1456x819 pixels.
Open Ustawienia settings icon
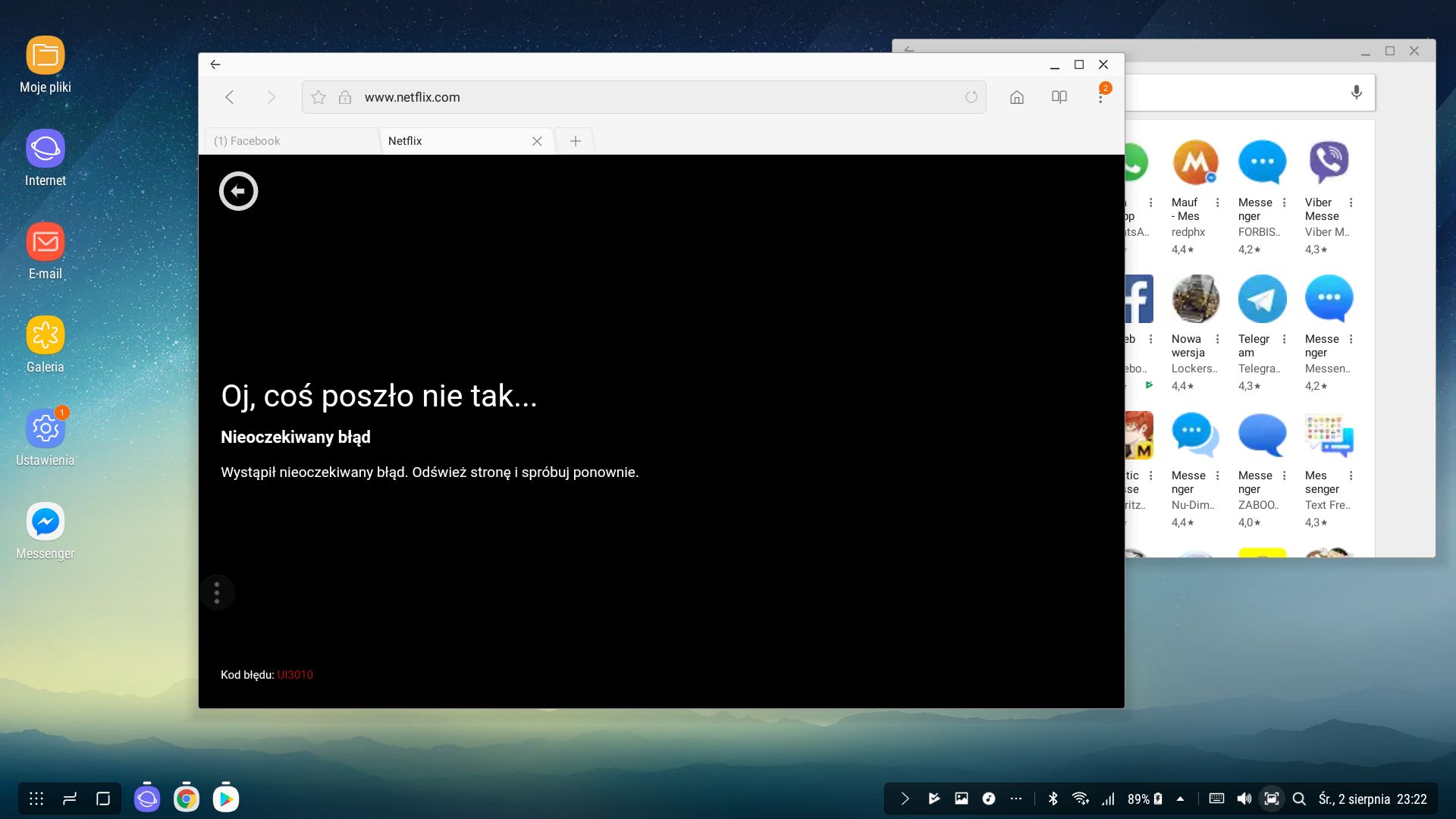click(45, 428)
